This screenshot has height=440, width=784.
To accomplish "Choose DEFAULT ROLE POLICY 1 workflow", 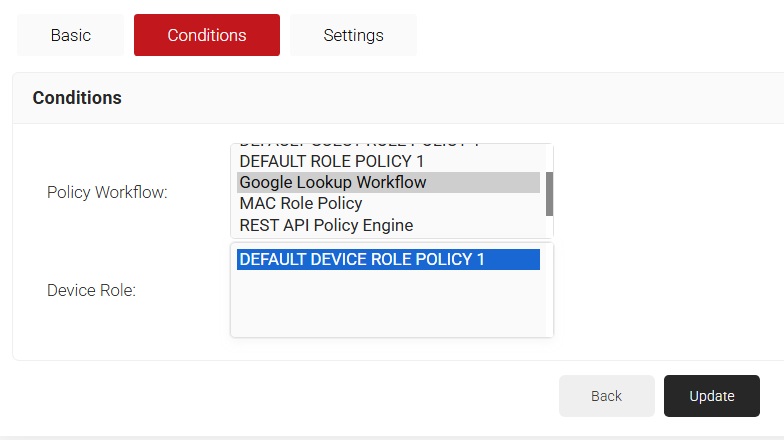I will 332,161.
